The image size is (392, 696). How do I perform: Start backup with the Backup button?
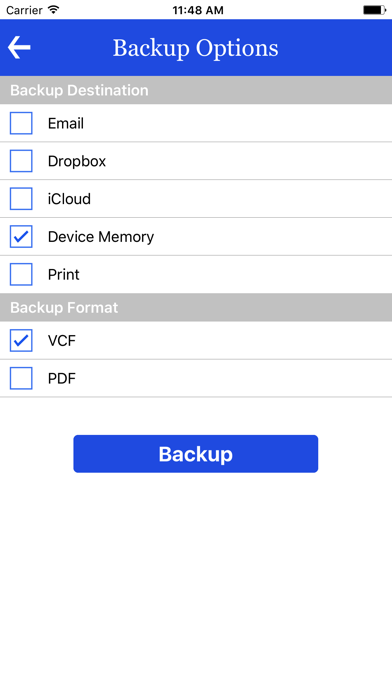196,454
